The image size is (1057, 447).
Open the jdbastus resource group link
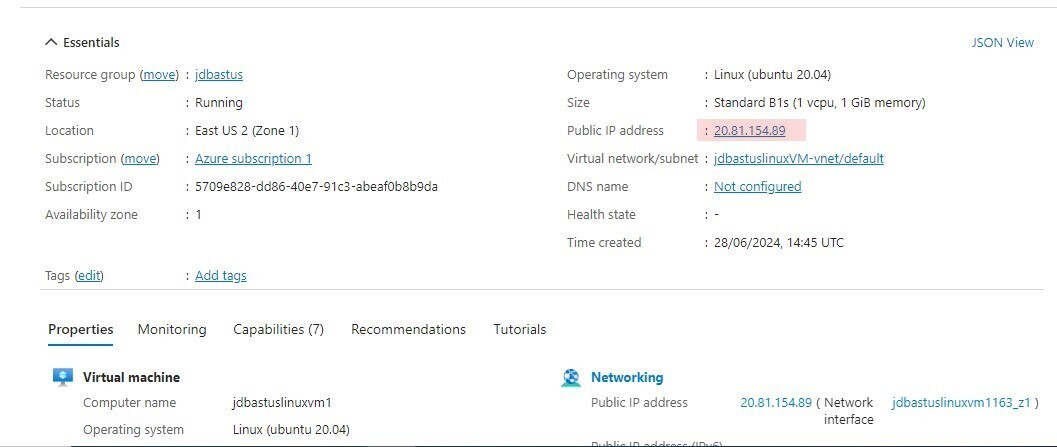click(x=219, y=75)
